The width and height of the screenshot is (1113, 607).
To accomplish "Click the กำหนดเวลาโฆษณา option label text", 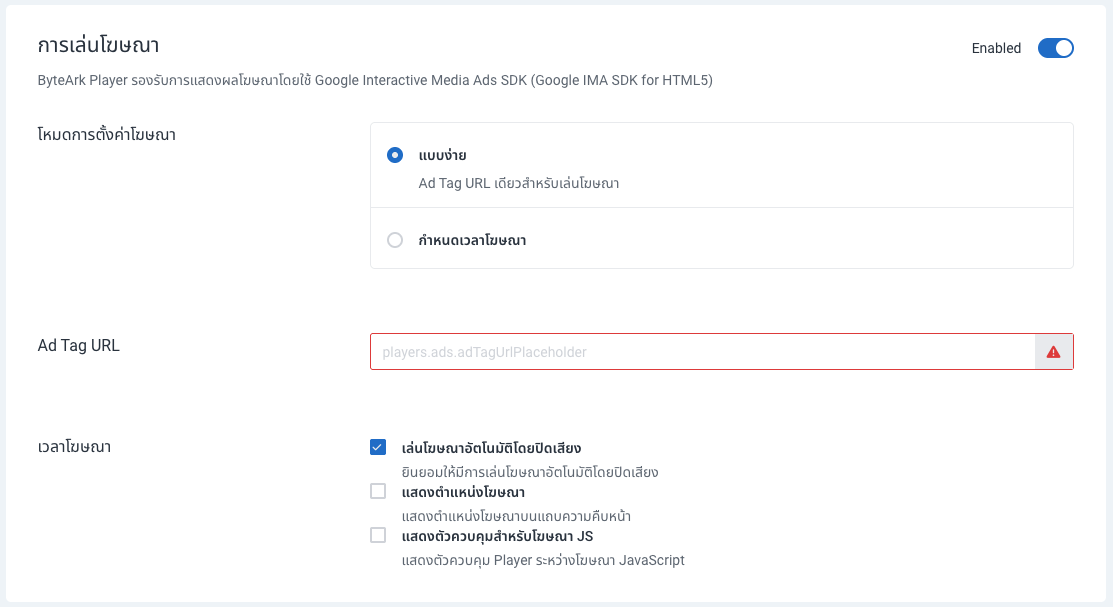I will [x=472, y=240].
